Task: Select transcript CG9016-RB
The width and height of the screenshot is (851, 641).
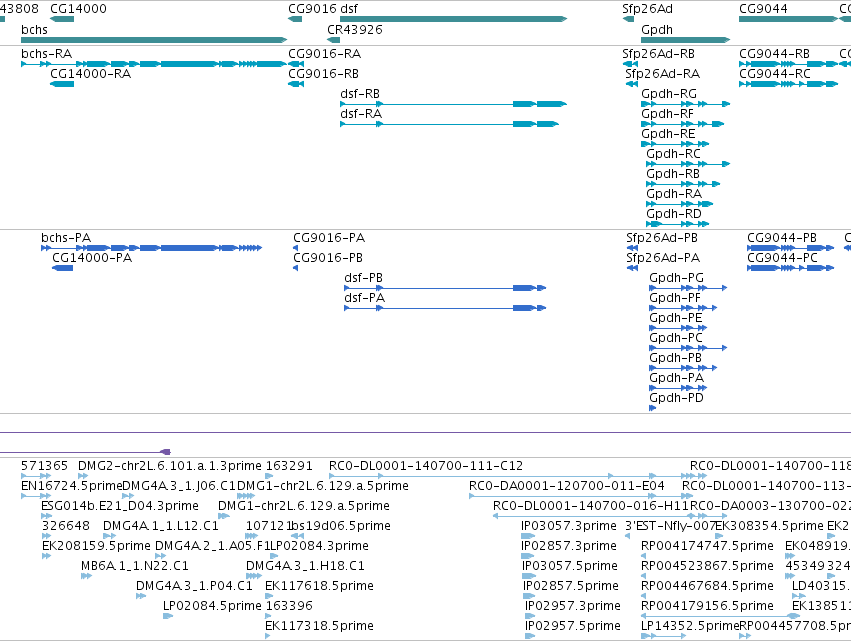Action: [x=296, y=84]
